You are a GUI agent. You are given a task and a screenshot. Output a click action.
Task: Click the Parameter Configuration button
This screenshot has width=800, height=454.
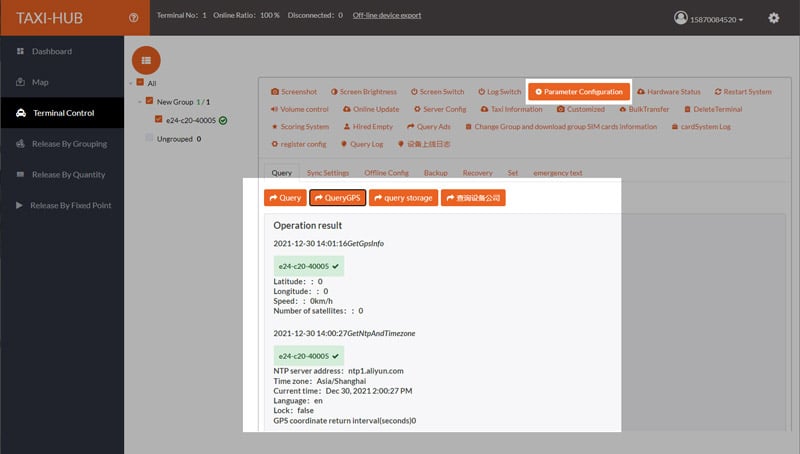tap(579, 92)
